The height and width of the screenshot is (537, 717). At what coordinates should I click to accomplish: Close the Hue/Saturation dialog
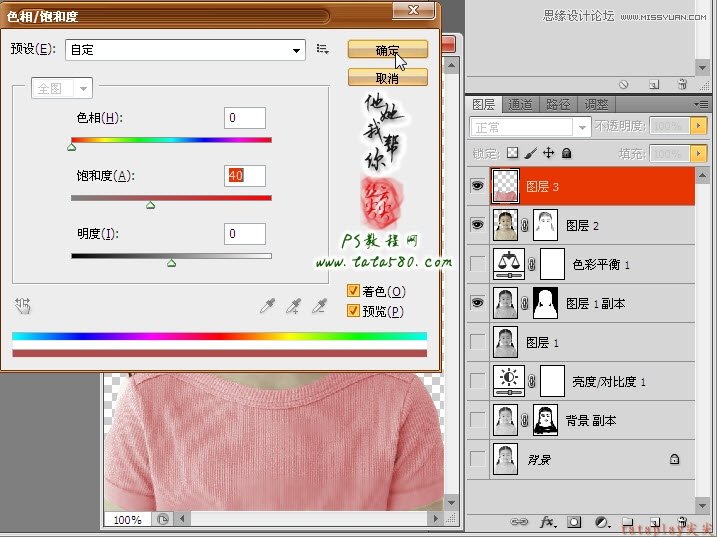[x=413, y=10]
